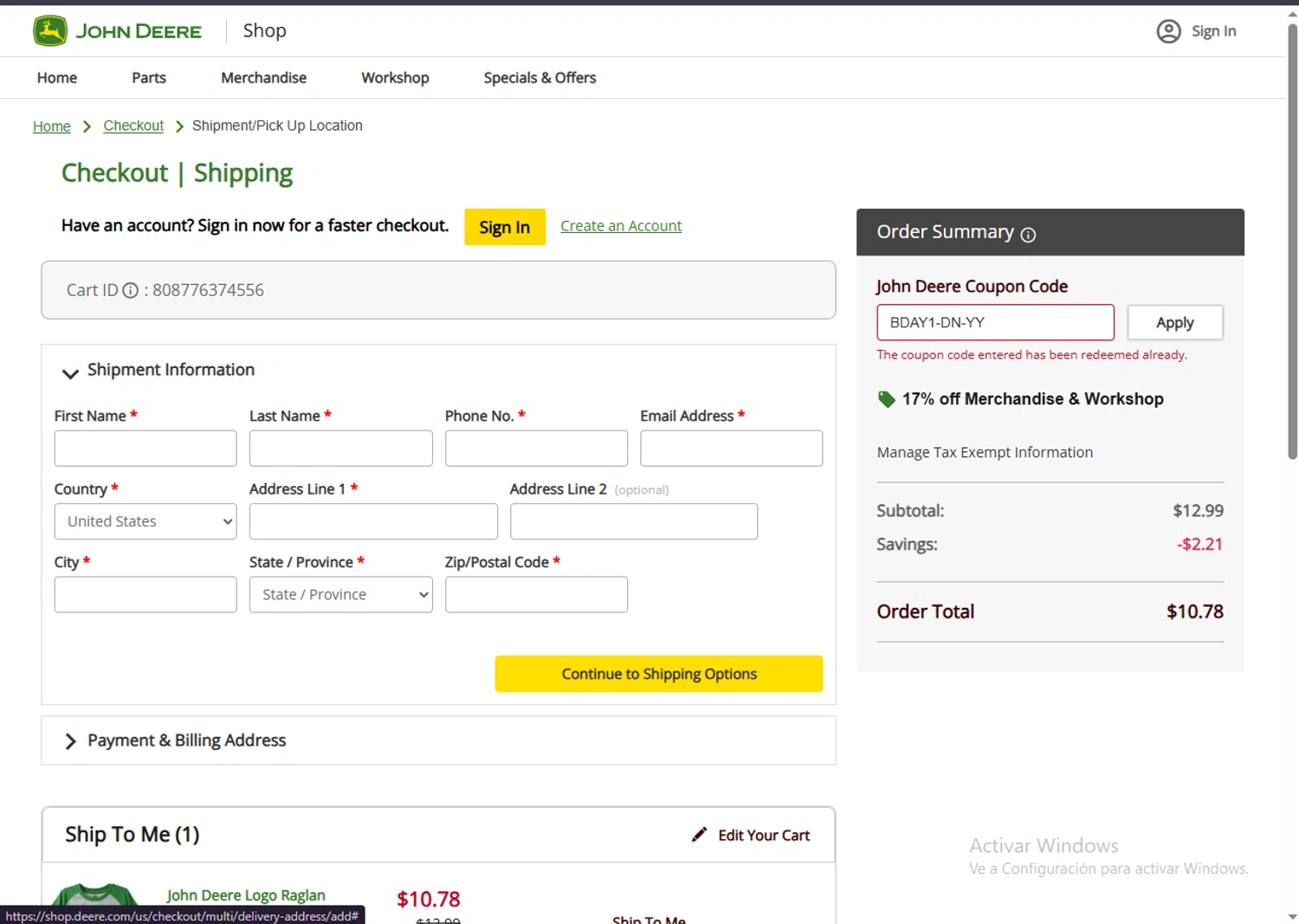Open the Specials & Offers menu item
Viewport: 1299px width, 924px height.
[x=540, y=78]
